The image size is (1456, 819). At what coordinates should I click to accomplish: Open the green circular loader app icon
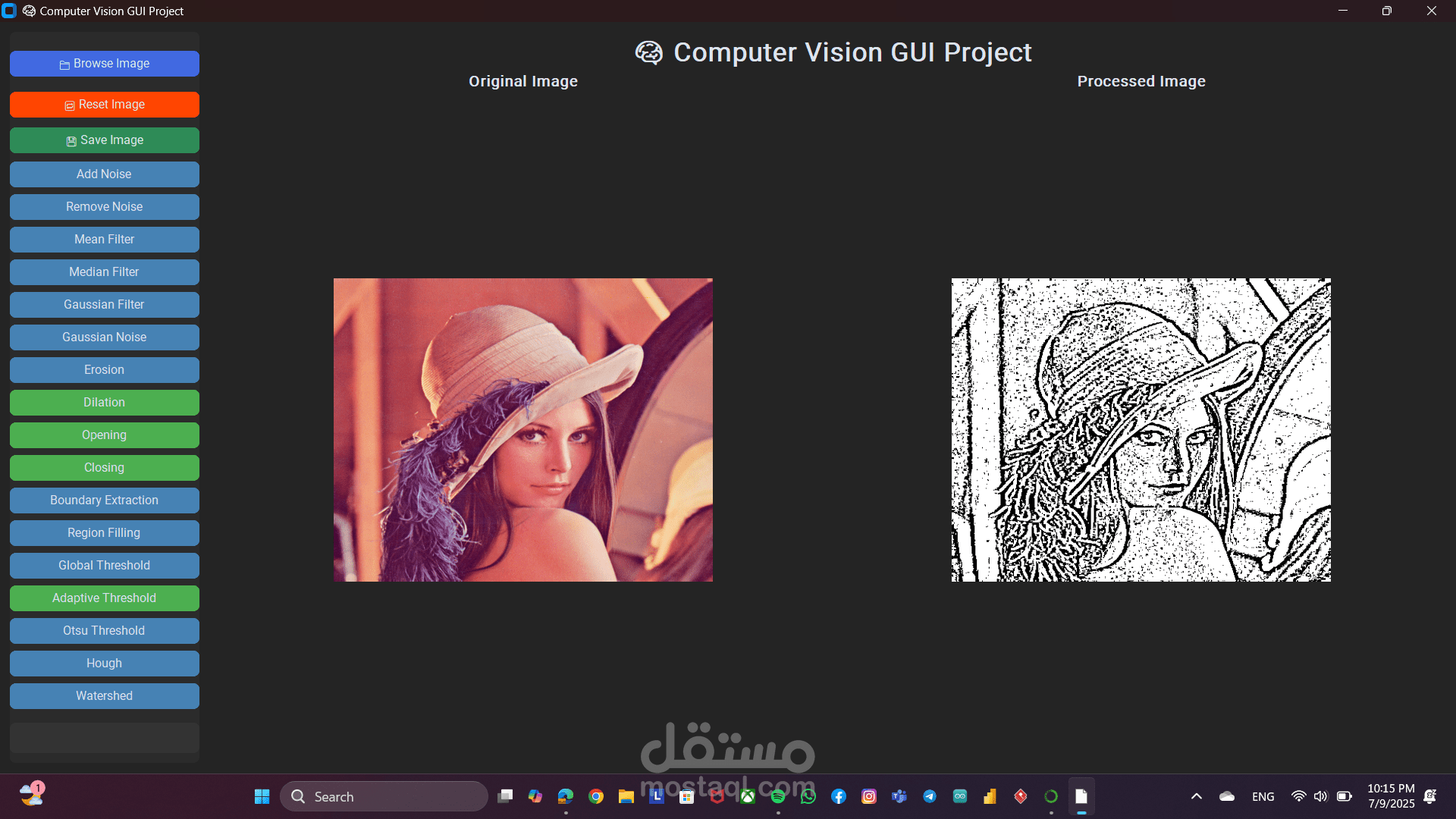click(x=1051, y=796)
